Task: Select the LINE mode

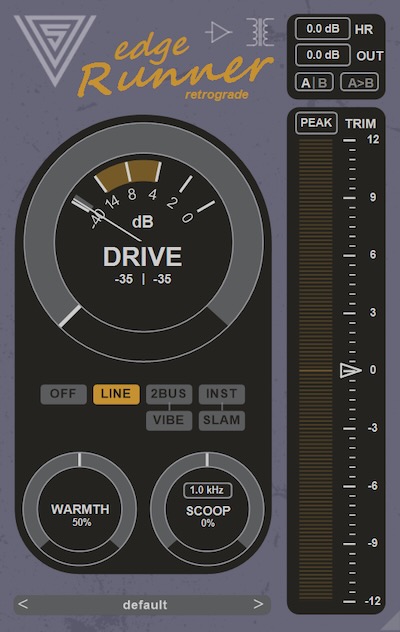Action: pos(116,394)
